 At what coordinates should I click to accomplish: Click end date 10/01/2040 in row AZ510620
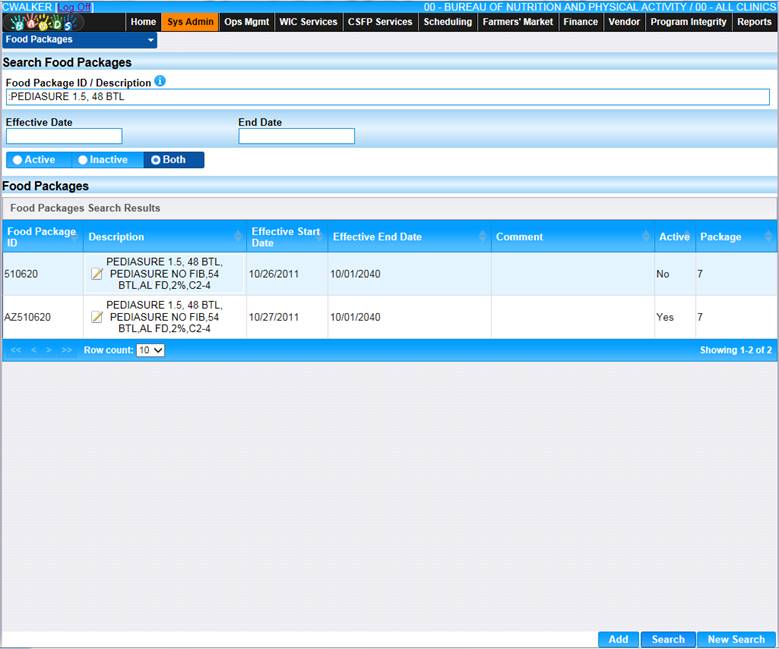[x=355, y=317]
